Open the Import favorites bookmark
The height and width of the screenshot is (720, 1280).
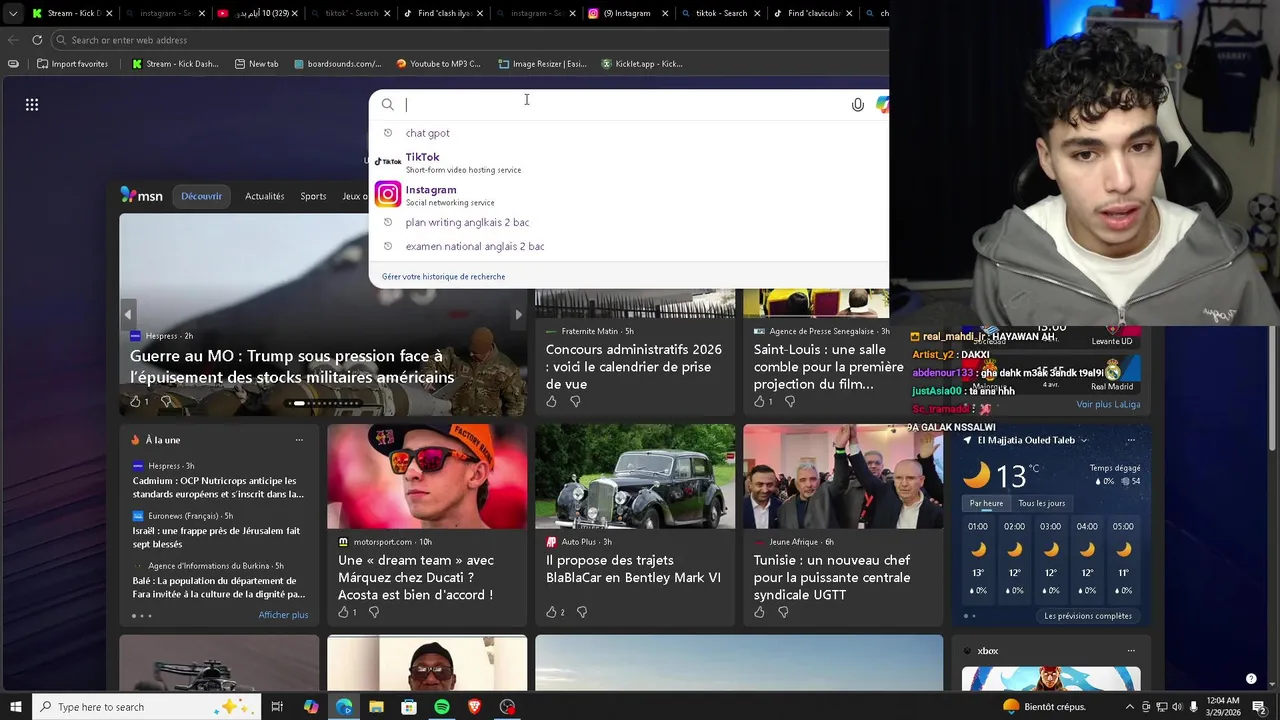72,64
